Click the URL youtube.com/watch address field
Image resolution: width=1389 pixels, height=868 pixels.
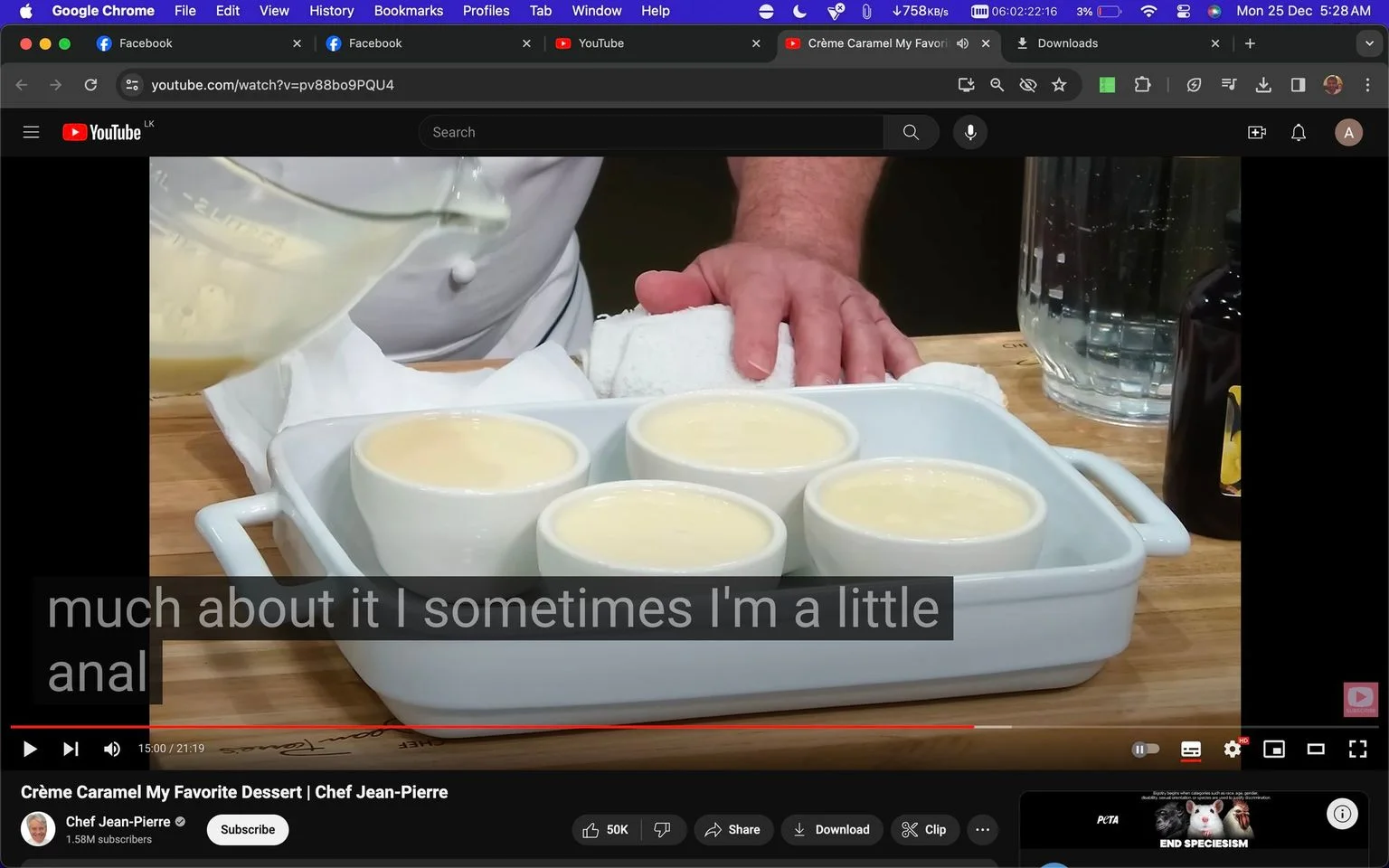point(272,85)
